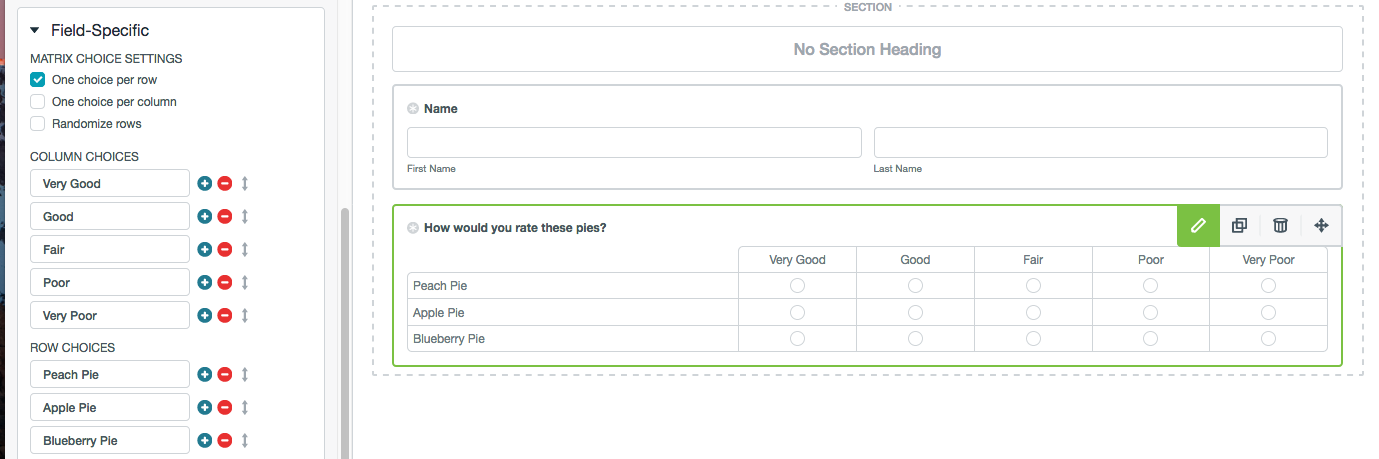The height and width of the screenshot is (459, 1379).
Task: Uncheck One choice per row
Action: pyautogui.click(x=38, y=80)
